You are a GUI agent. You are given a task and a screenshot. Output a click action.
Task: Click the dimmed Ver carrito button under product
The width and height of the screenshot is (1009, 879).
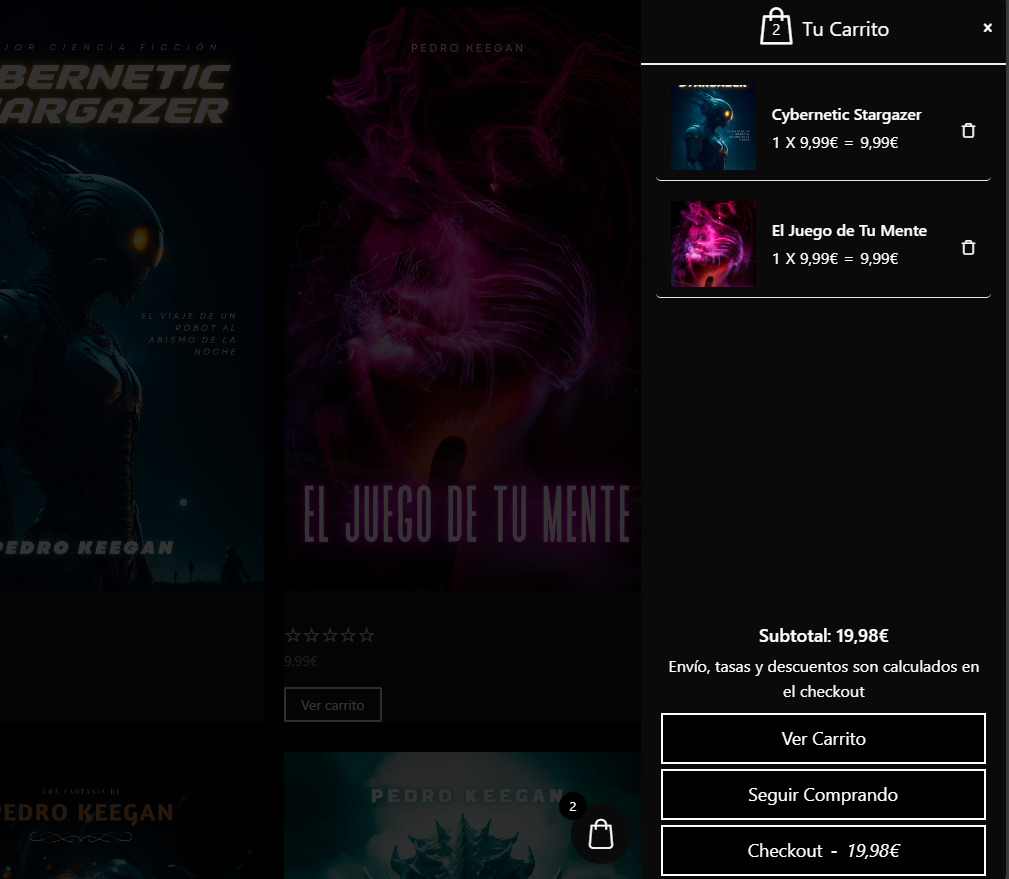click(x=332, y=705)
